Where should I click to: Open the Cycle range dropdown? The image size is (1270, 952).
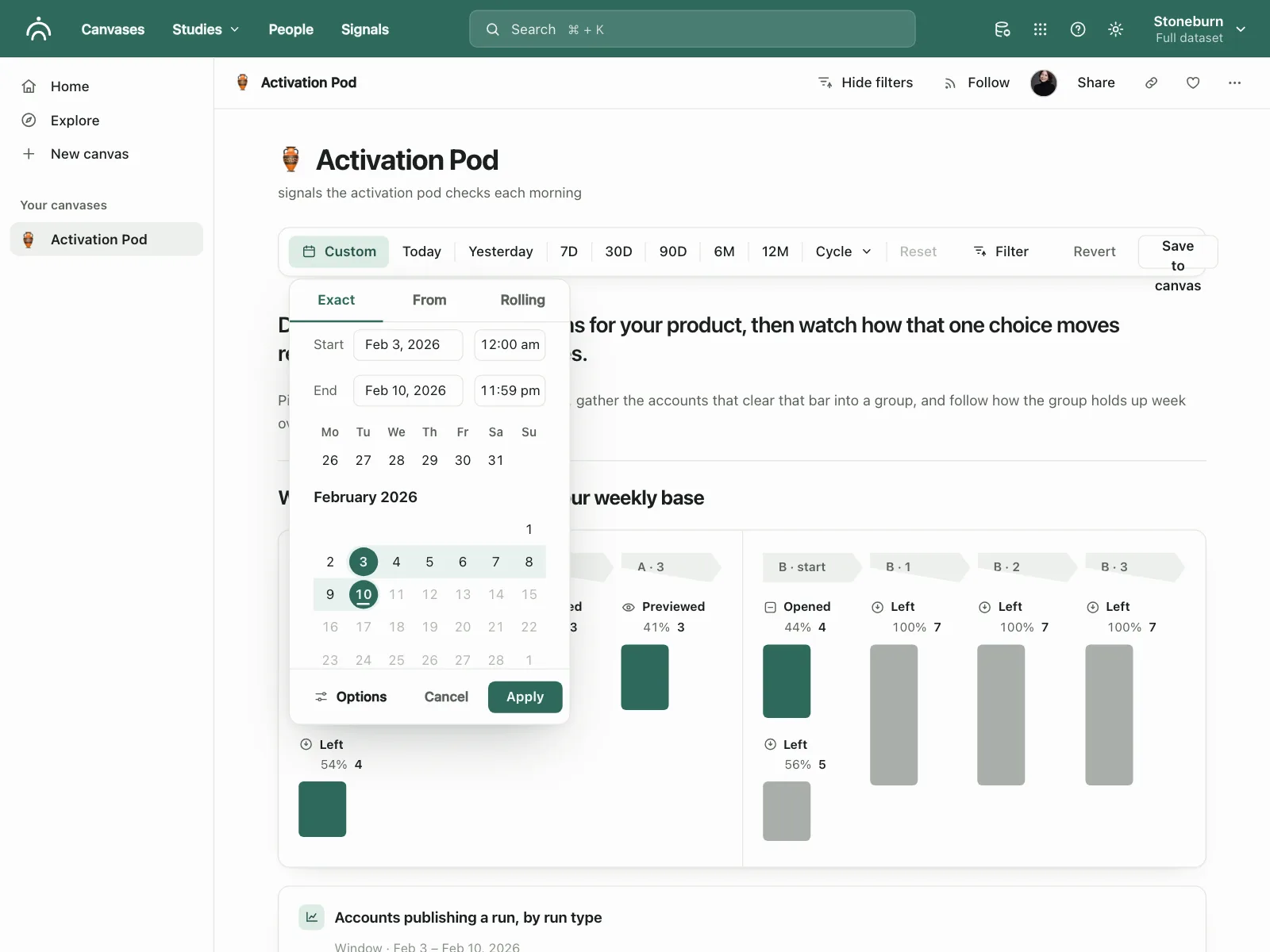(x=844, y=251)
